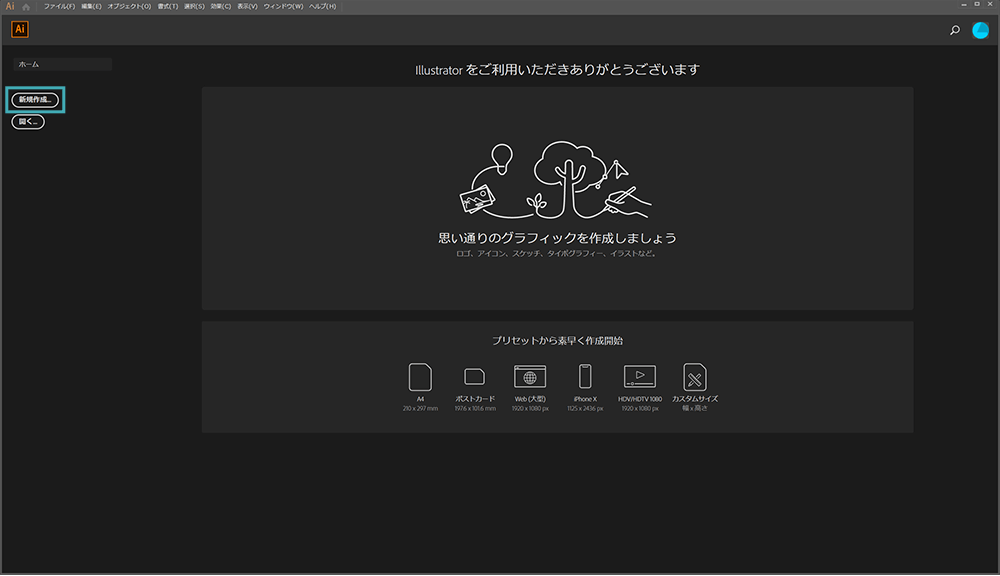The width and height of the screenshot is (1000, 576).
Task: Click the 新規作成... button
Action: point(35,100)
